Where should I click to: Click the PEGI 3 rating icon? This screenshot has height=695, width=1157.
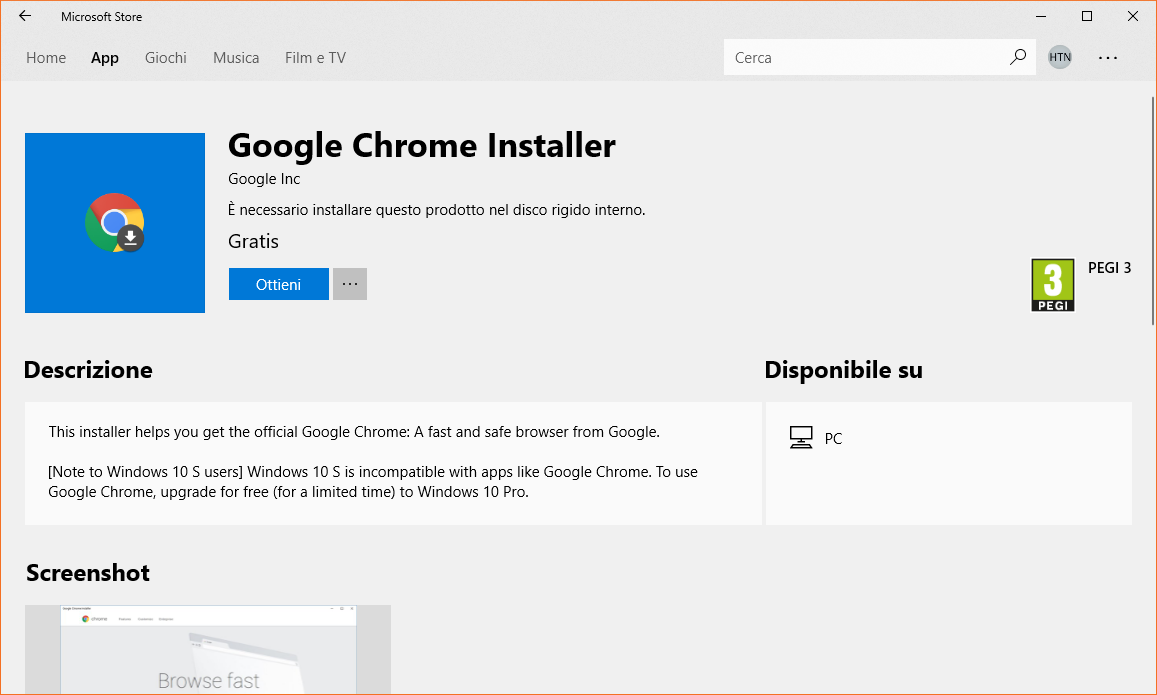click(x=1053, y=284)
